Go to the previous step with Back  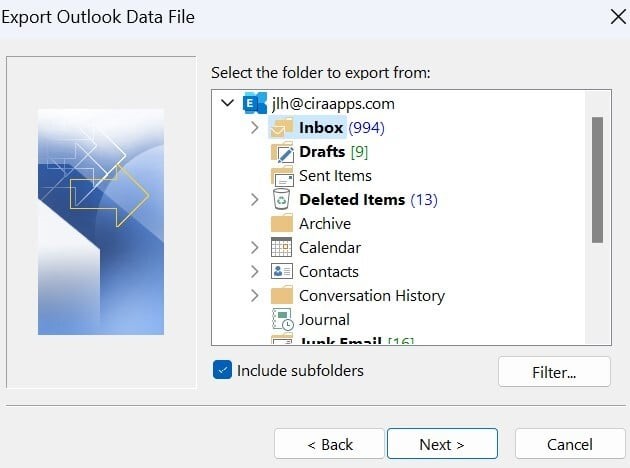click(329, 444)
